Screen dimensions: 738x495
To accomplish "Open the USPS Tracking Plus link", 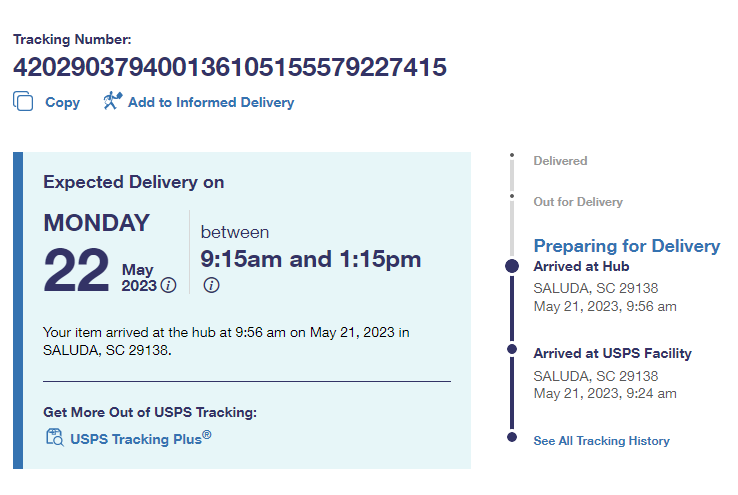I will click(140, 438).
